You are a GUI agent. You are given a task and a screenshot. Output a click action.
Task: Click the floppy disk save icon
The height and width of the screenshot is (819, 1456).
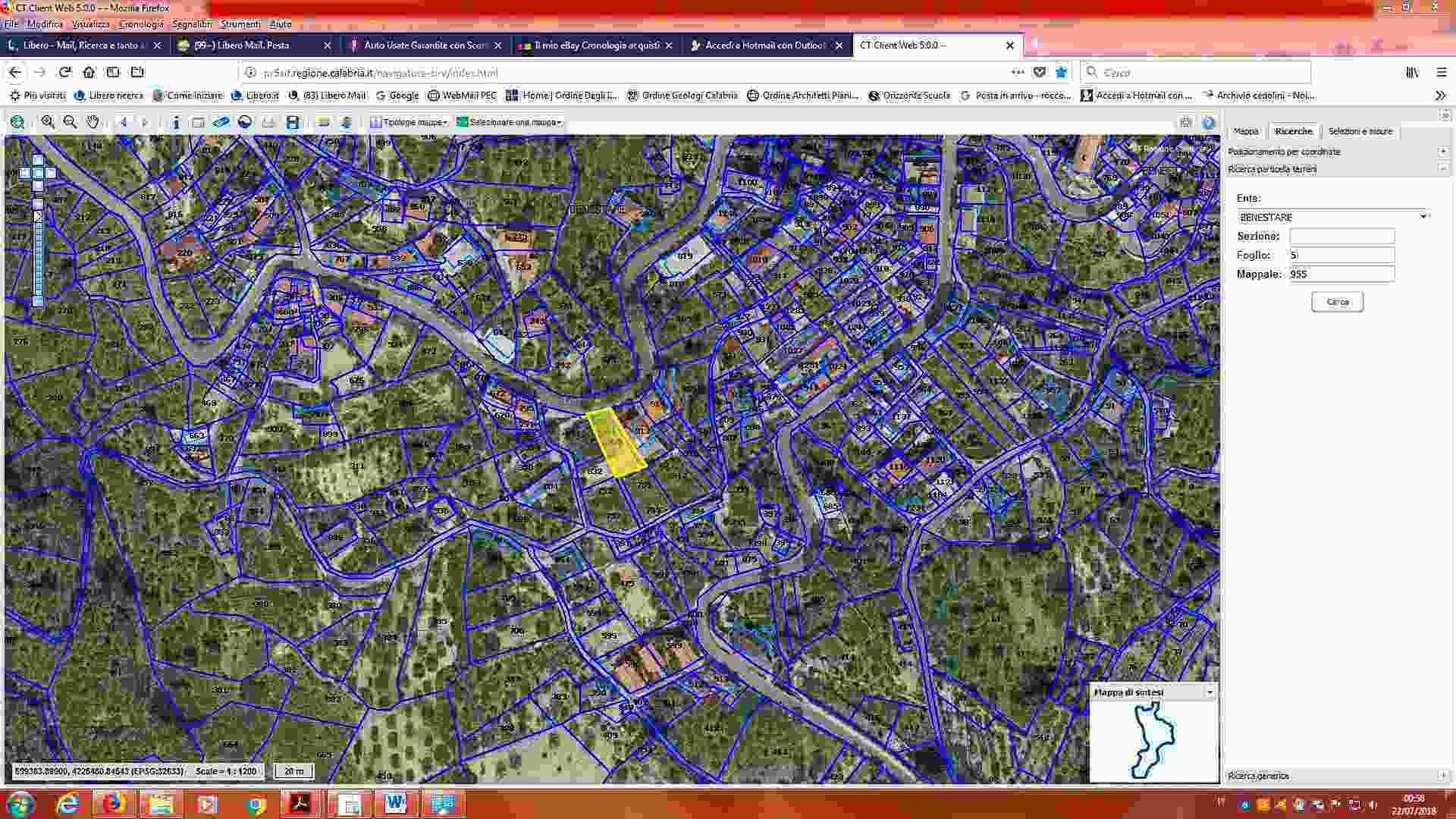293,122
